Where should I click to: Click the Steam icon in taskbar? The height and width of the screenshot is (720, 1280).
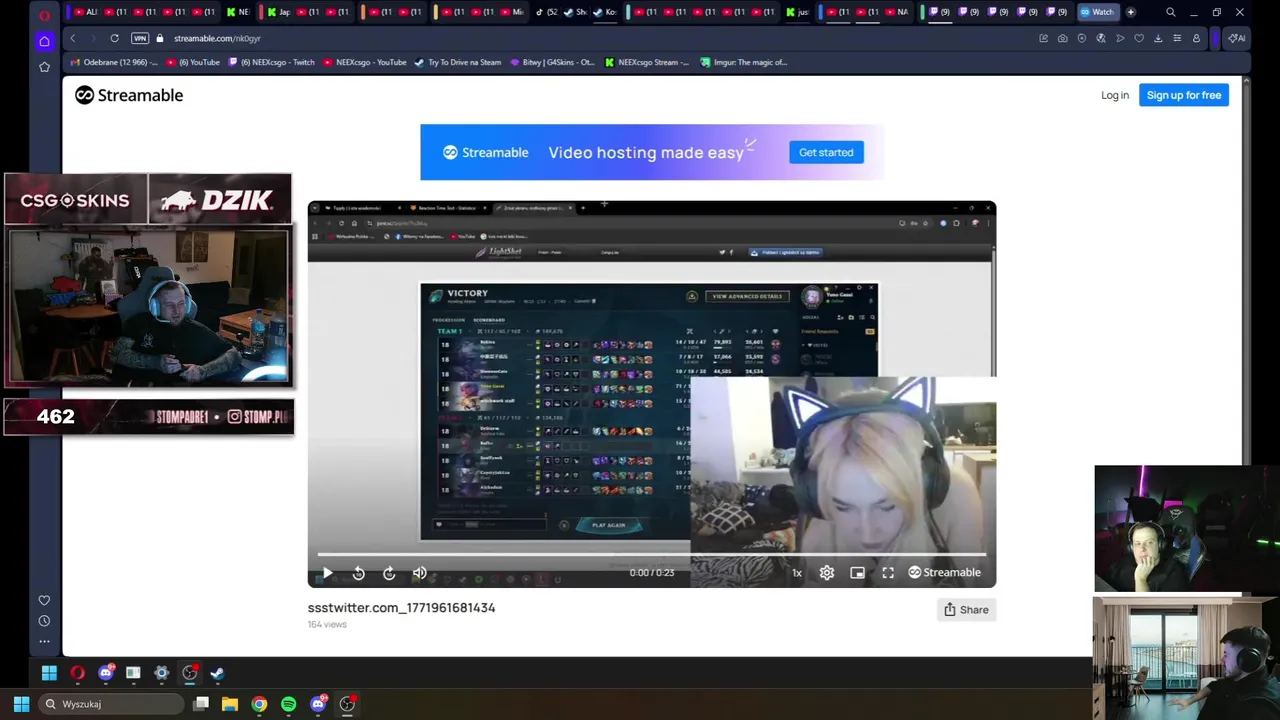point(217,673)
